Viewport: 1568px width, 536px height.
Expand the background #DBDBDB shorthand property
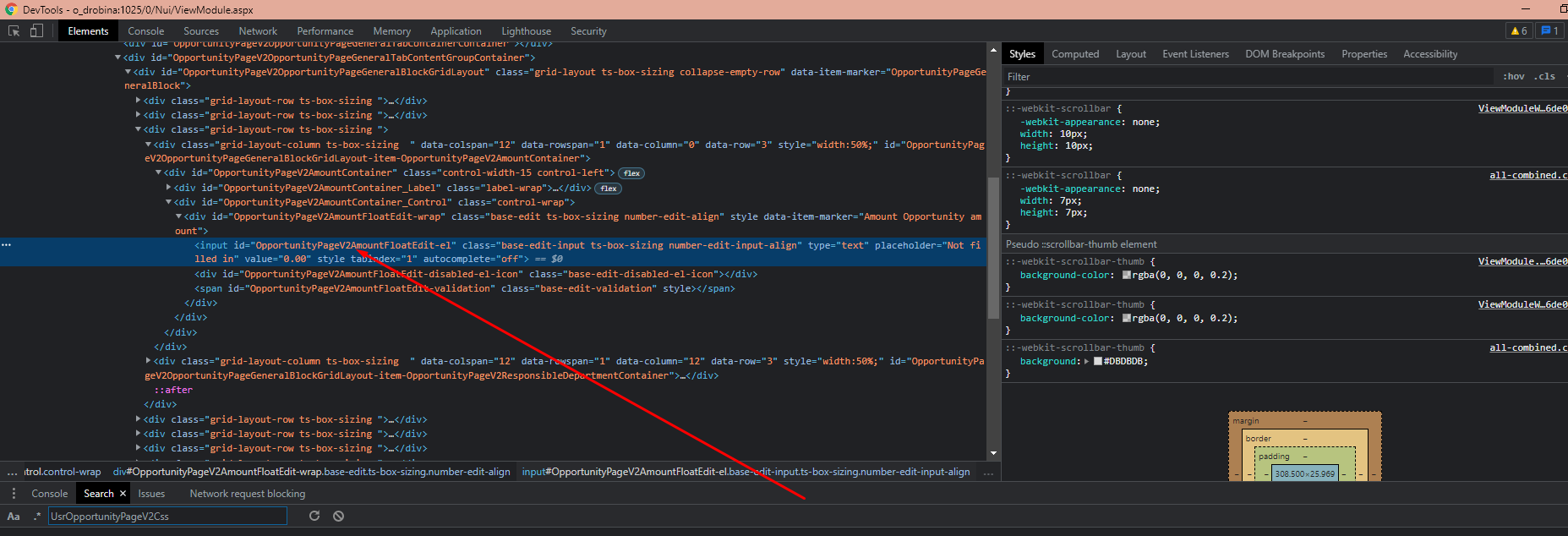click(x=1087, y=362)
